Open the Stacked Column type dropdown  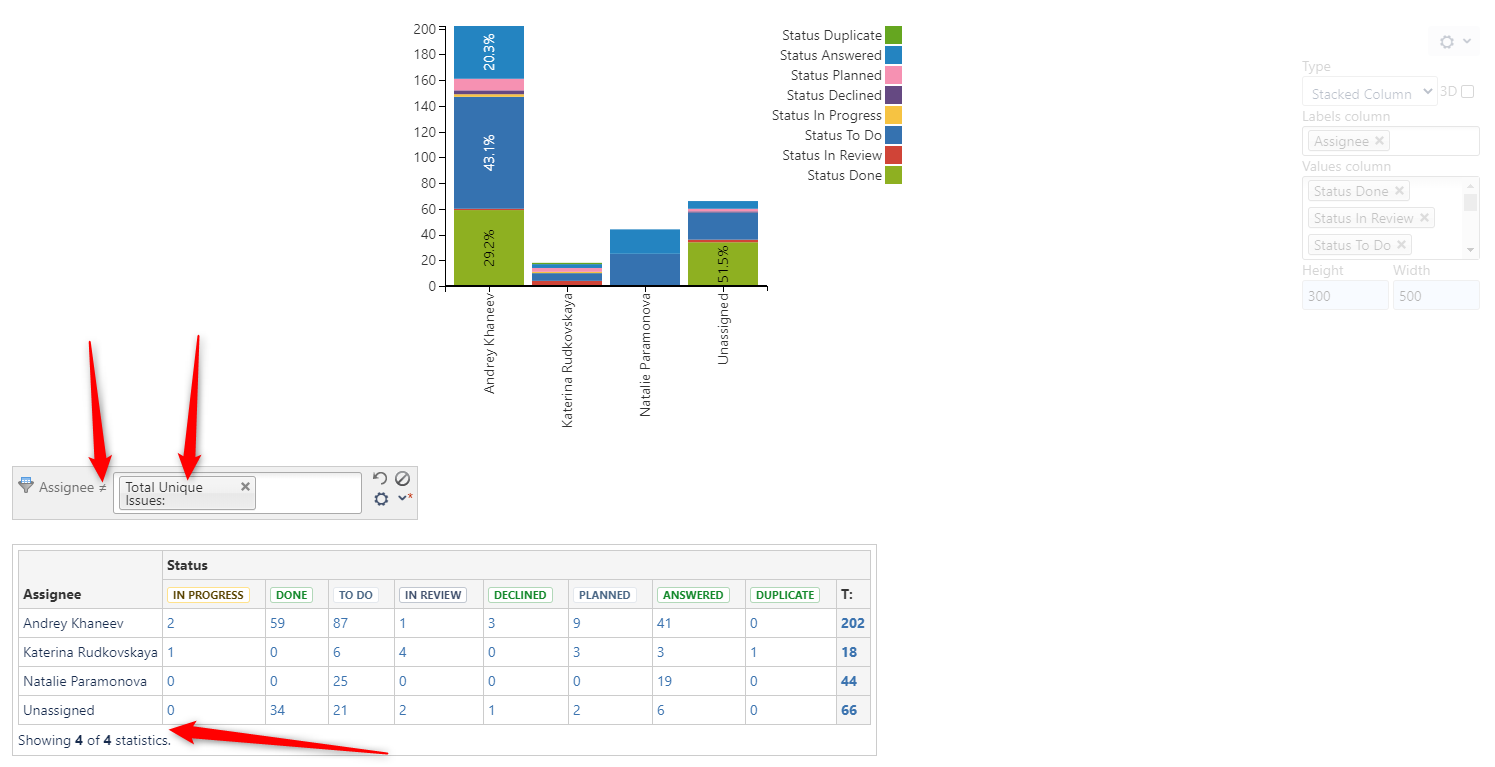(x=1369, y=92)
